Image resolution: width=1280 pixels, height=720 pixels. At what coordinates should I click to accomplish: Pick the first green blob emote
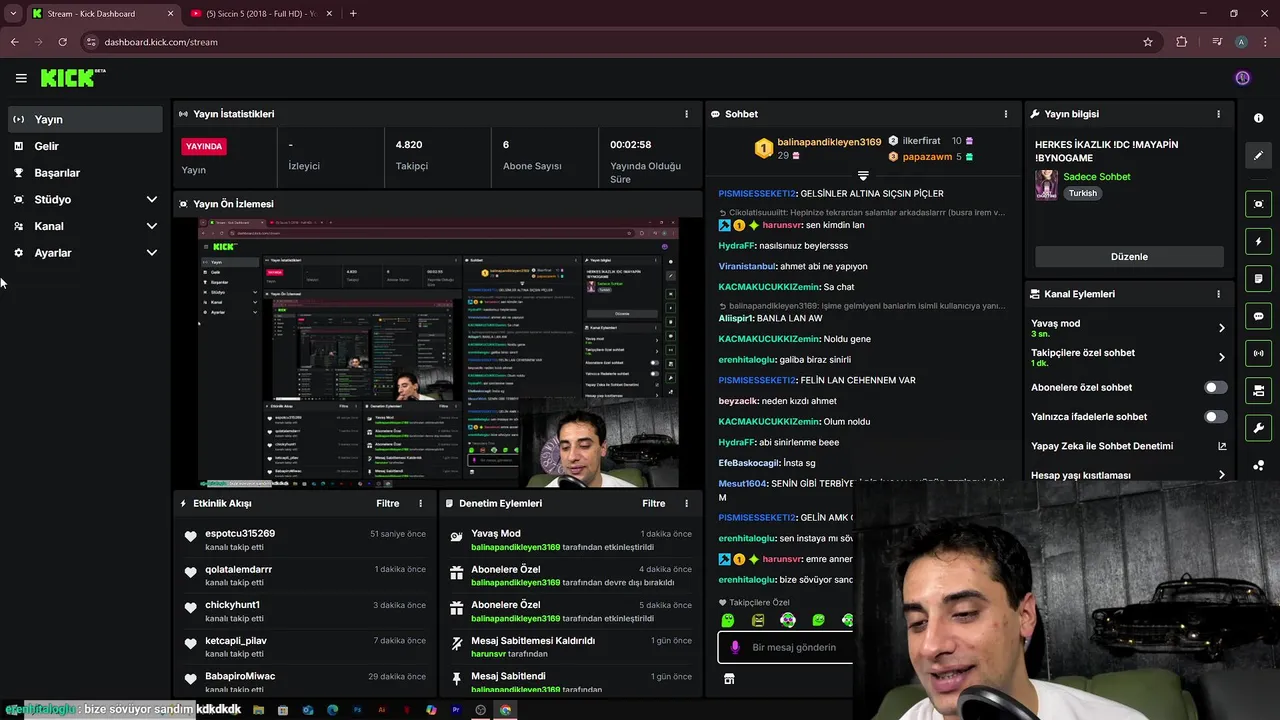728,621
